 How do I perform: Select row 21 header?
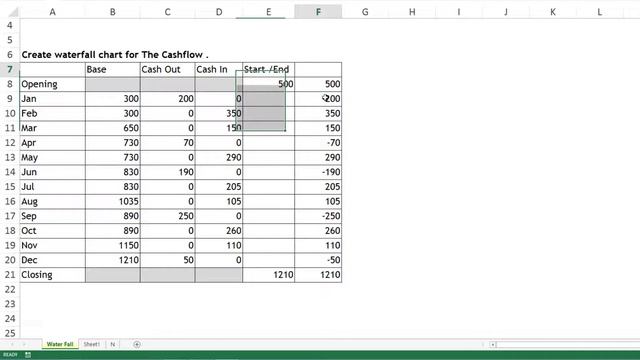pos(10,275)
